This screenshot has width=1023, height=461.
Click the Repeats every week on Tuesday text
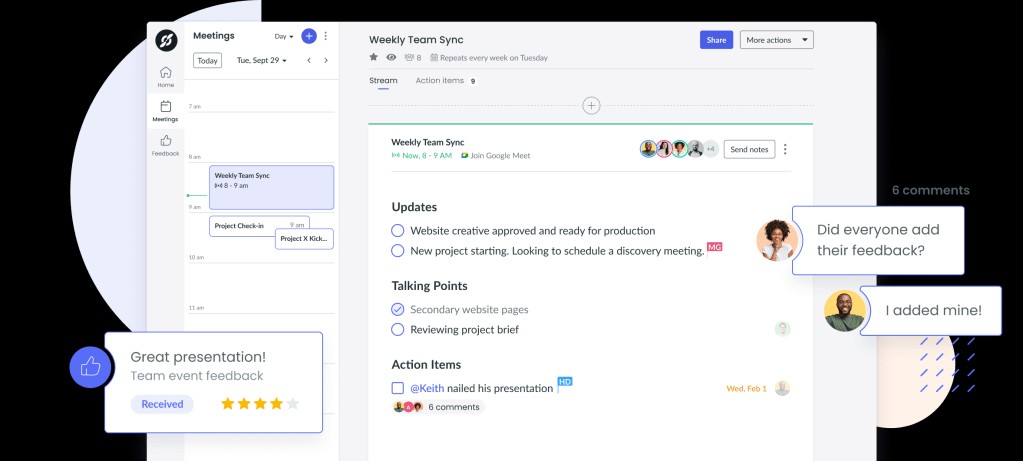coord(494,58)
